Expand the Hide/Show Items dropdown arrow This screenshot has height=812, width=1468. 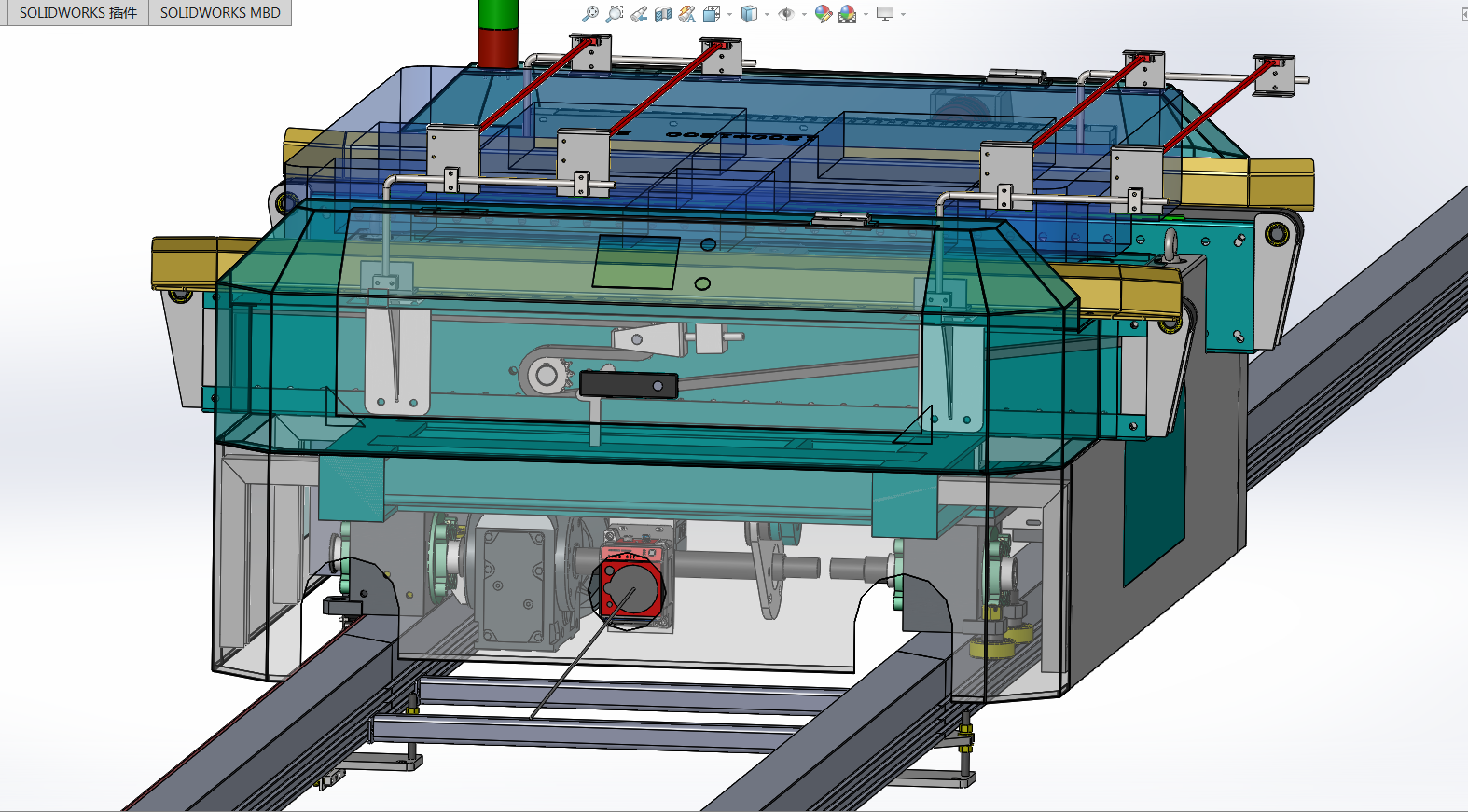pyautogui.click(x=804, y=14)
